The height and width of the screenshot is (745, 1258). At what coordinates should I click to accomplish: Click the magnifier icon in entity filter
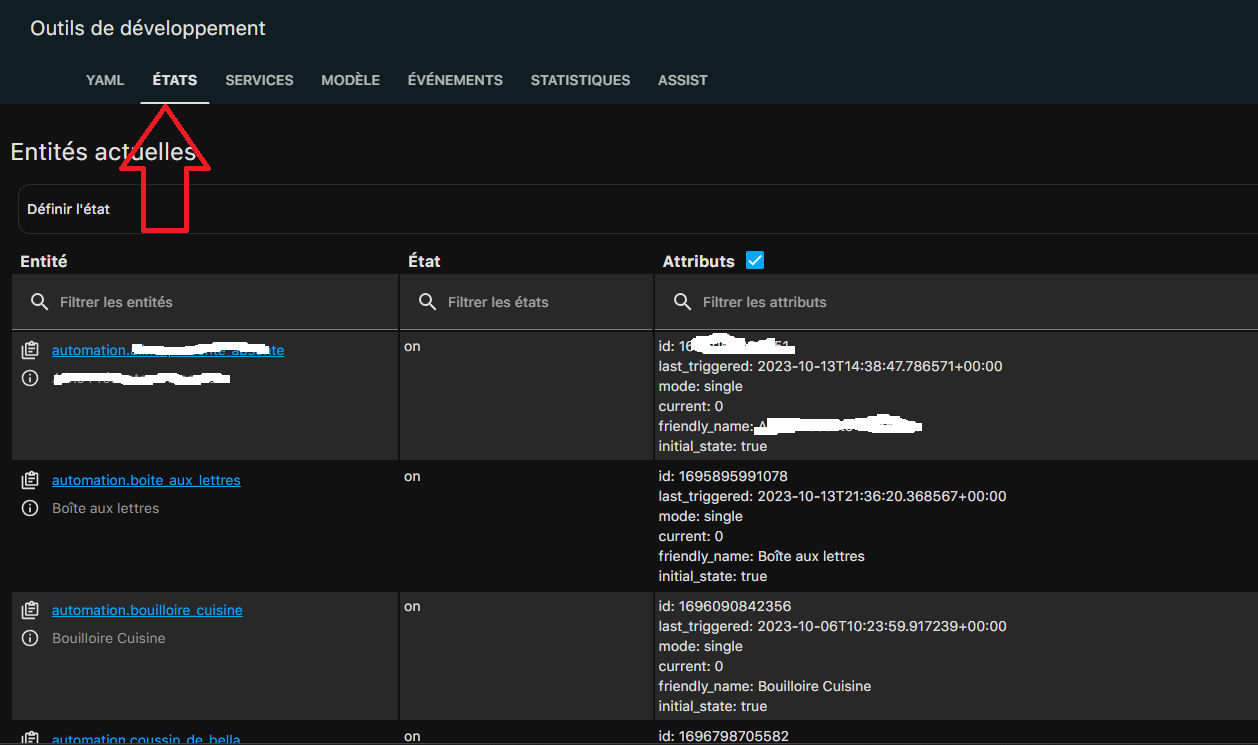(39, 302)
